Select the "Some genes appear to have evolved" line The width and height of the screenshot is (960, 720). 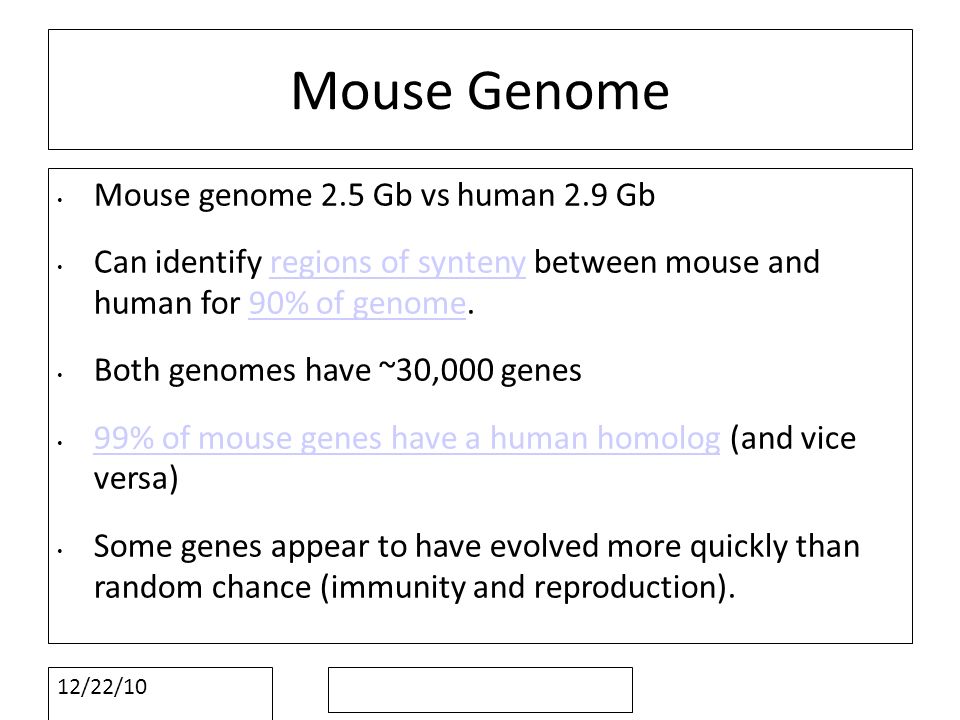click(x=476, y=547)
